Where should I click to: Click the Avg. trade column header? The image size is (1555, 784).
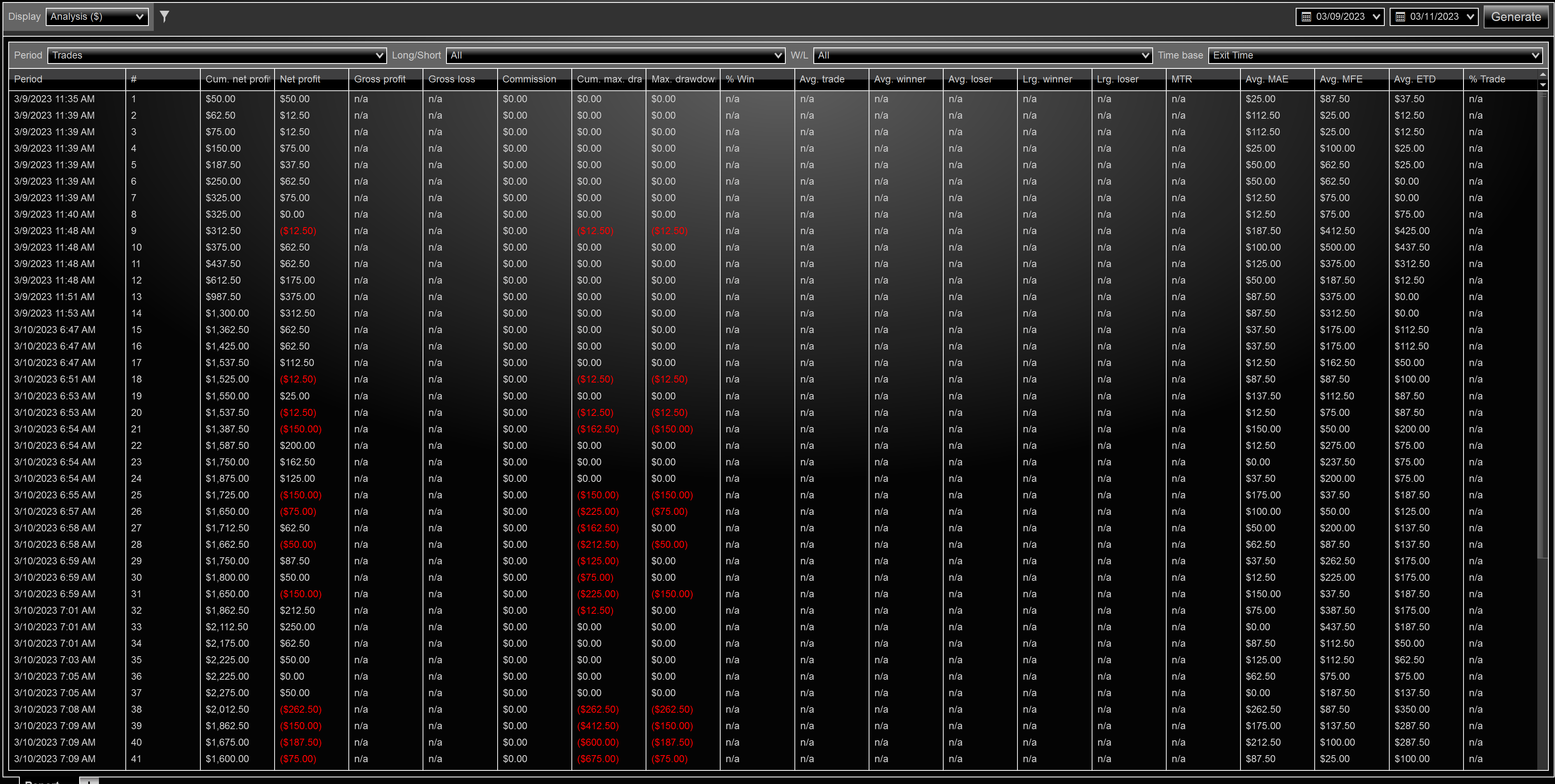click(832, 79)
